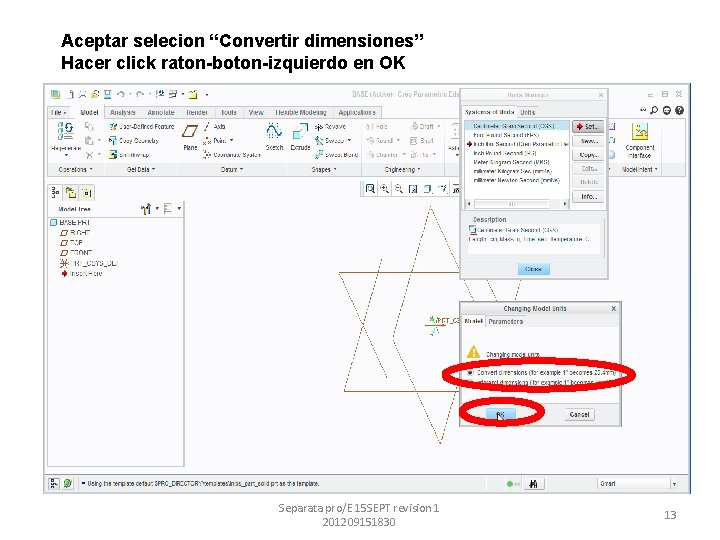This screenshot has width=720, height=540.
Task: Switch to the Analysis ribbon tab
Action: (x=123, y=112)
